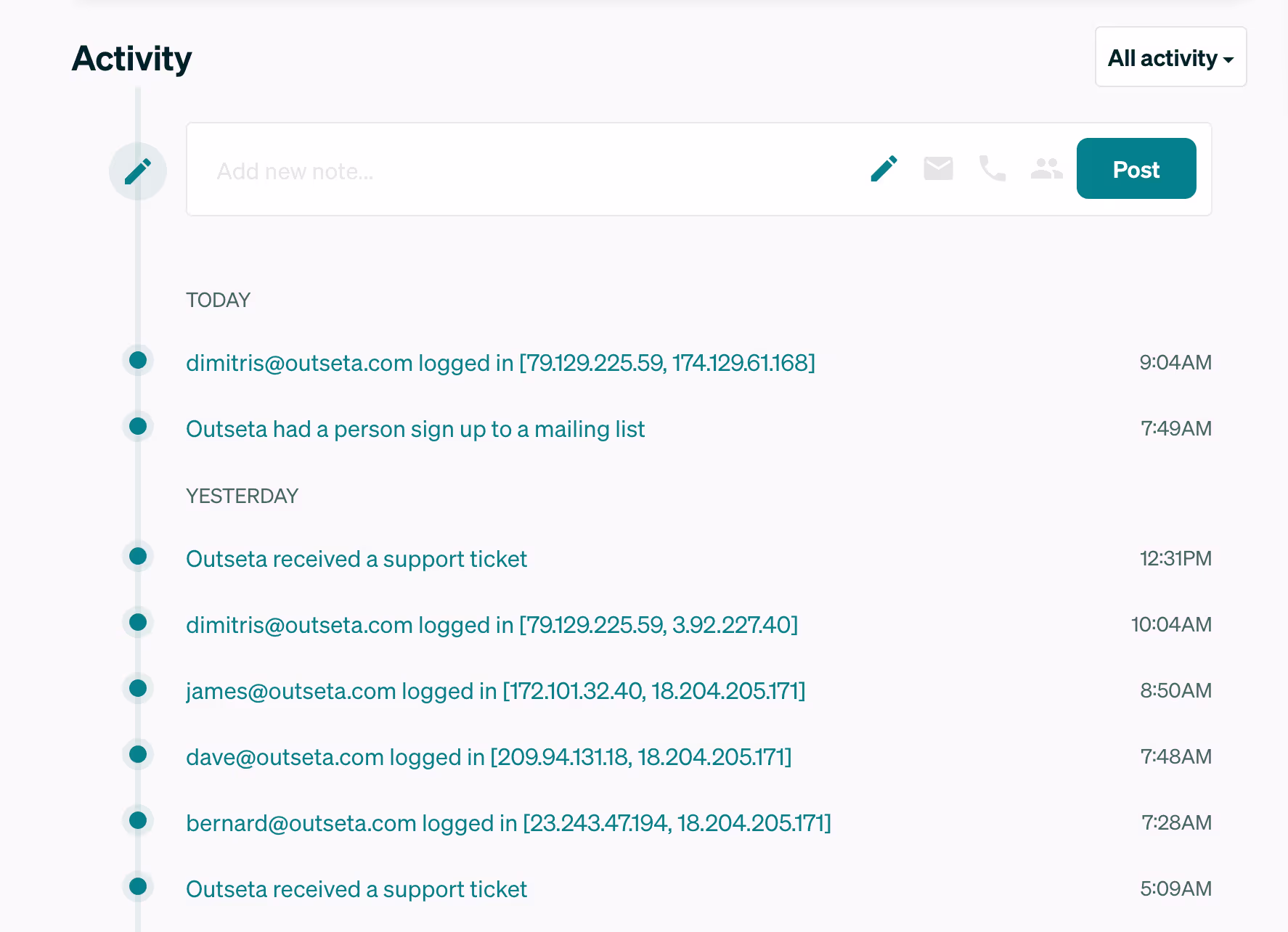Click timeline dot for james login
Viewport: 1288px width, 932px height.
[138, 688]
